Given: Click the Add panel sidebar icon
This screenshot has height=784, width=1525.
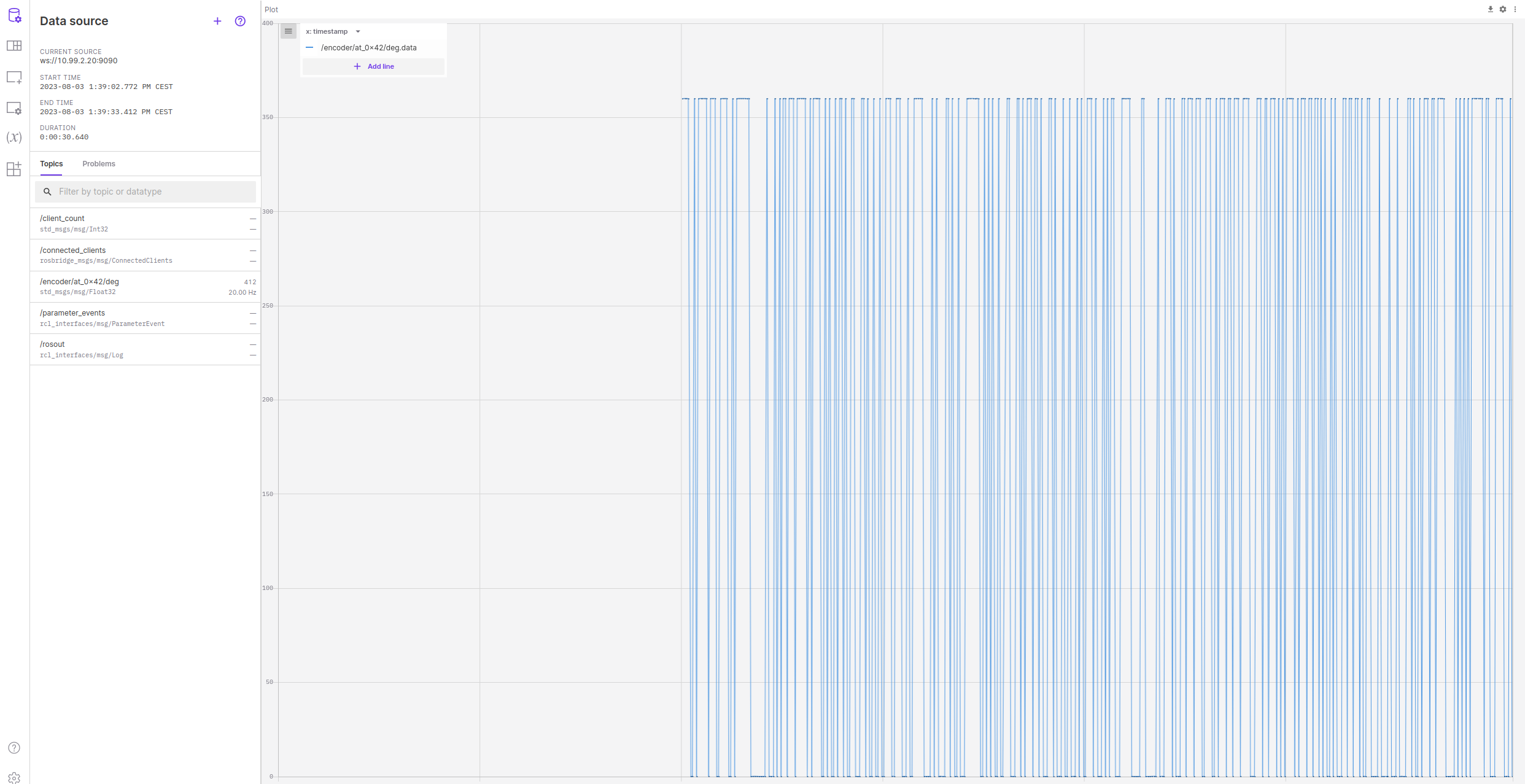Looking at the screenshot, I should (x=14, y=77).
